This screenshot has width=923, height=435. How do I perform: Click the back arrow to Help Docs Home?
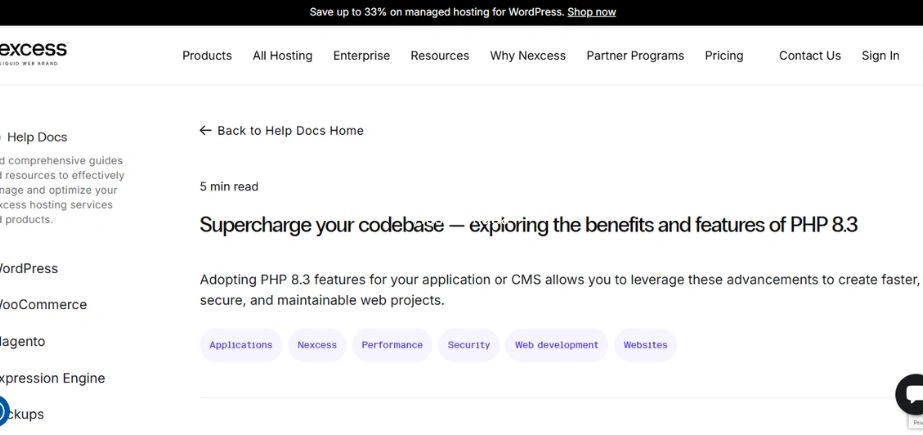pyautogui.click(x=206, y=131)
